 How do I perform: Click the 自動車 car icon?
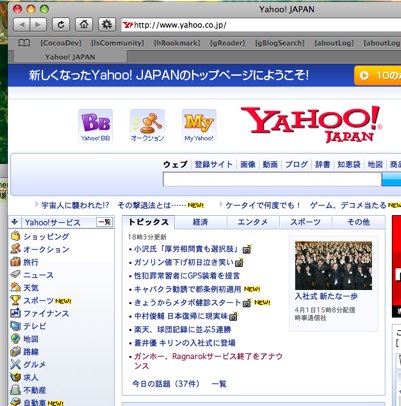pyautogui.click(x=15, y=402)
